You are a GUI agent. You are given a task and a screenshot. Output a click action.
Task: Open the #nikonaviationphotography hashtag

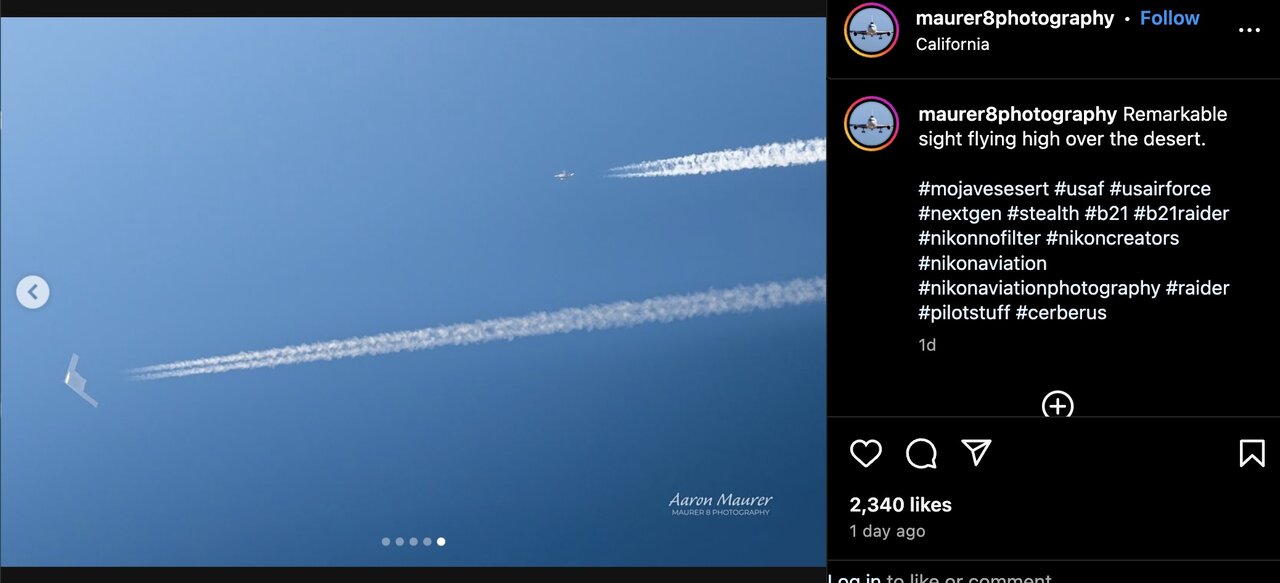click(1039, 288)
